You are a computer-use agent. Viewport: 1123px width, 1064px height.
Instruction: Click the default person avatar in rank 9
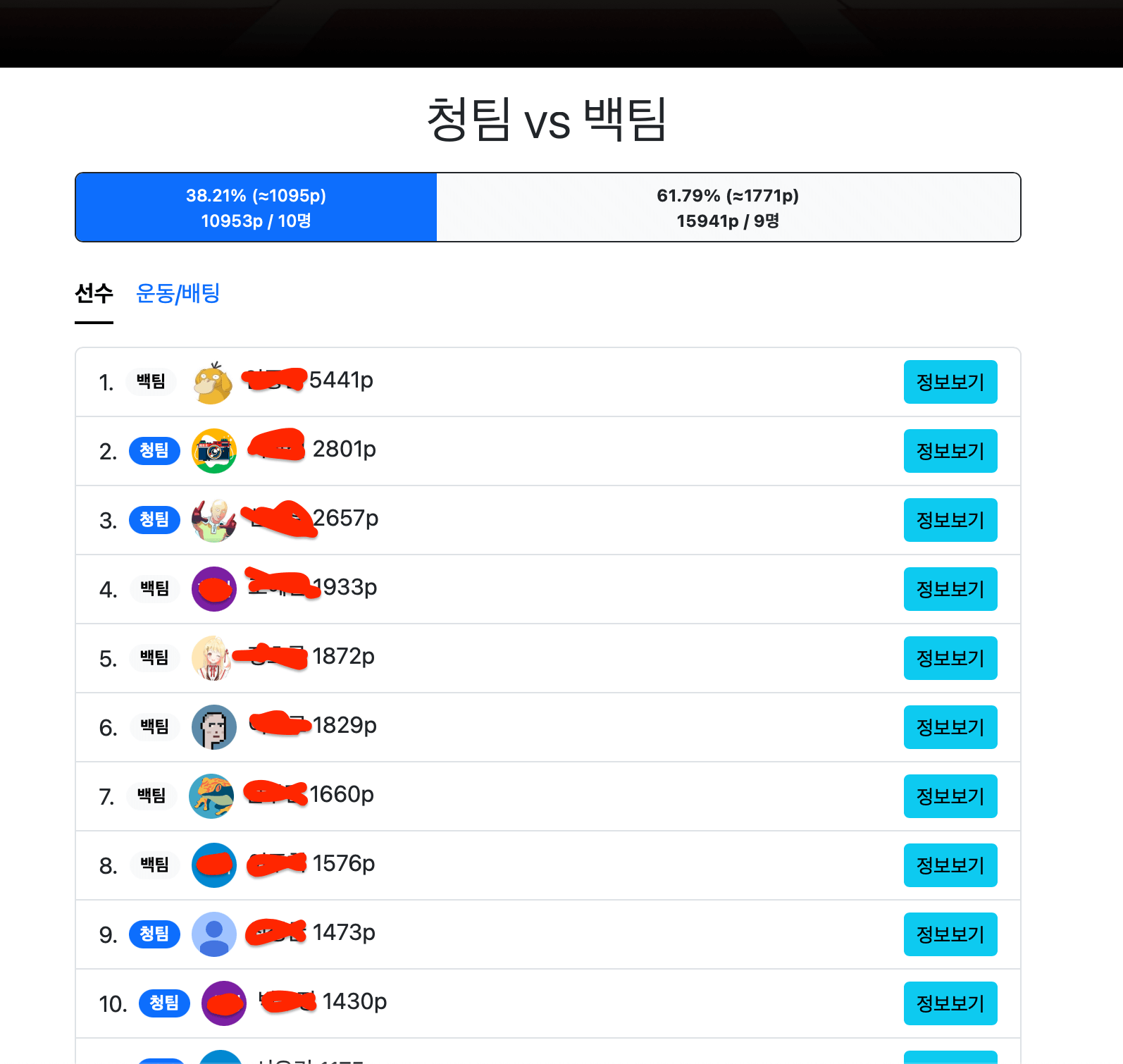click(x=214, y=934)
